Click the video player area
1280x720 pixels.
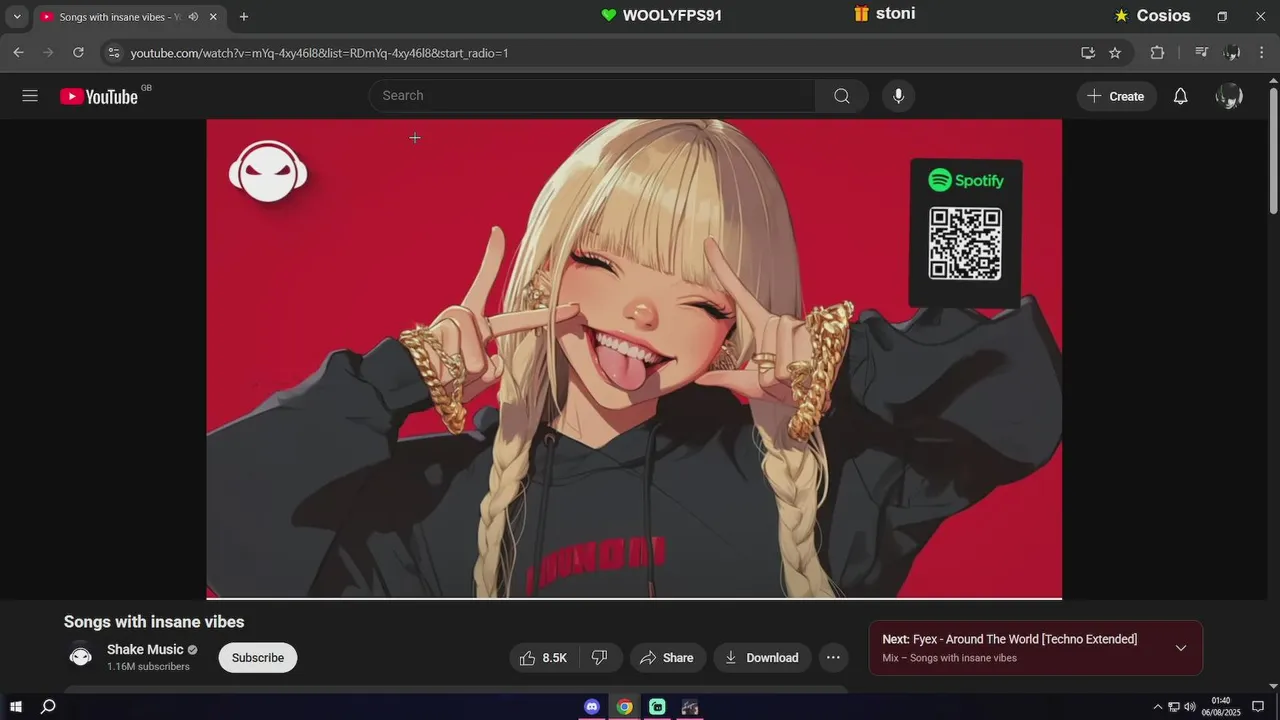click(634, 359)
